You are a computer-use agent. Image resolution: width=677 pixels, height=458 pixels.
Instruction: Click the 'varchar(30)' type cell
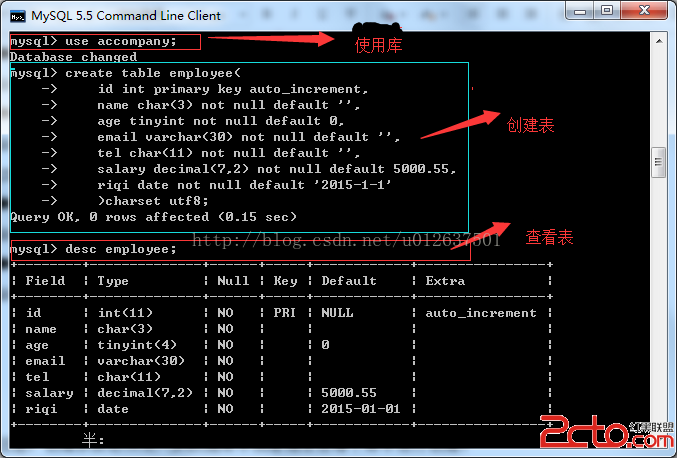pyautogui.click(x=141, y=361)
